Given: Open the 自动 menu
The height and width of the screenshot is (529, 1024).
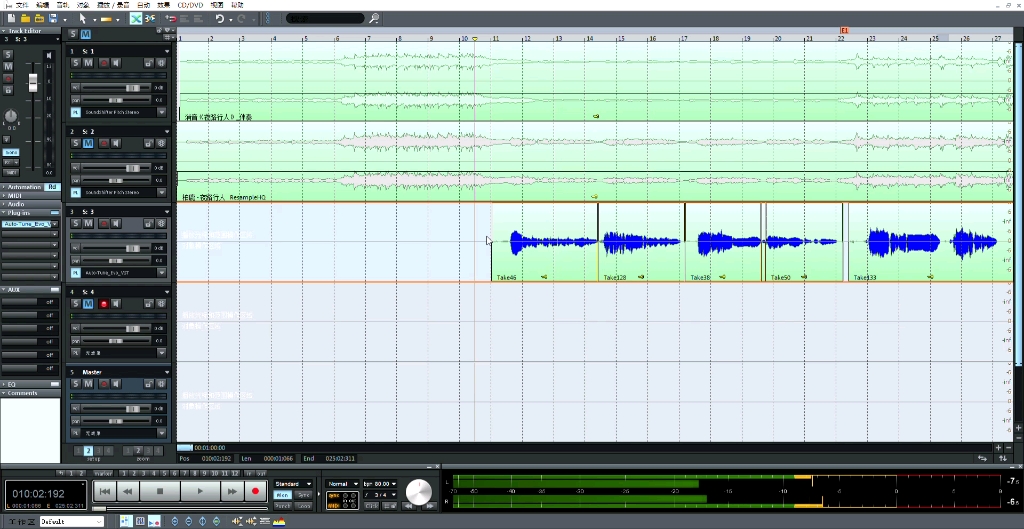Looking at the screenshot, I should point(143,5).
